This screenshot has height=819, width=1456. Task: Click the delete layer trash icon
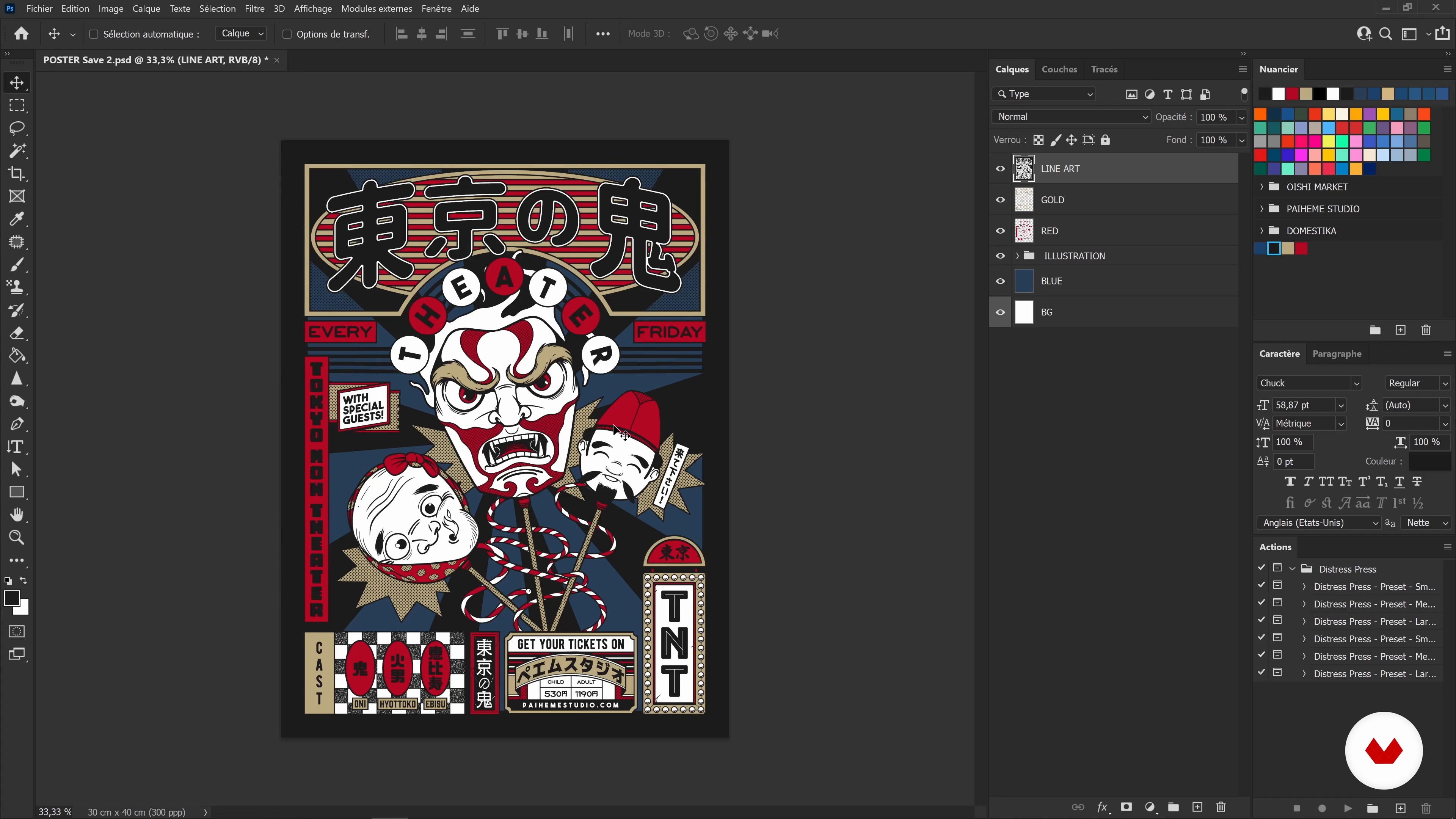click(1221, 807)
